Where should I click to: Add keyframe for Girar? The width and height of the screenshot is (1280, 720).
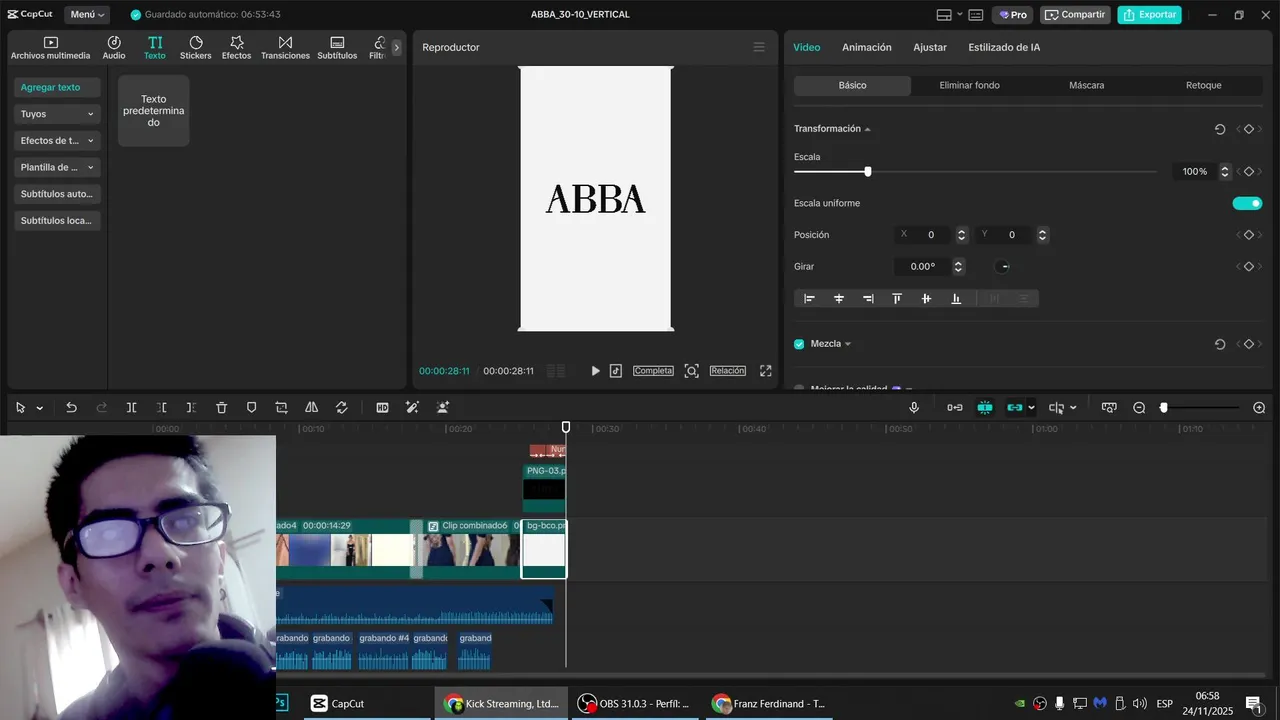1249,267
